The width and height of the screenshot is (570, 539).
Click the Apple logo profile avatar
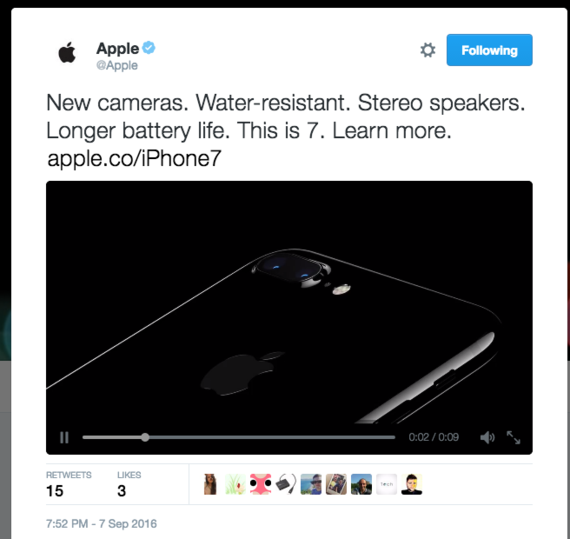pos(67,53)
